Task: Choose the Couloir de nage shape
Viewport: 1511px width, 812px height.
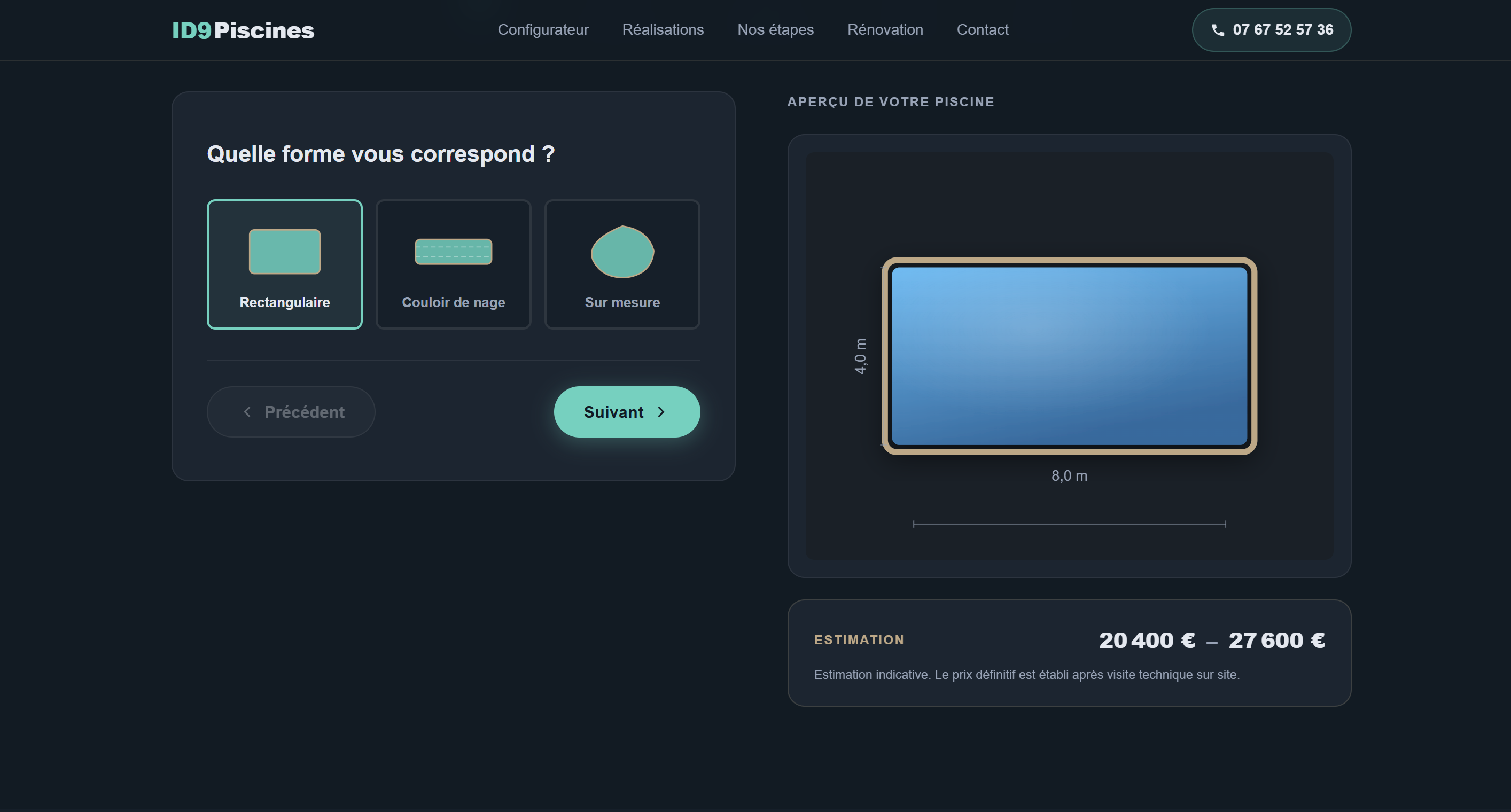Action: (x=454, y=264)
